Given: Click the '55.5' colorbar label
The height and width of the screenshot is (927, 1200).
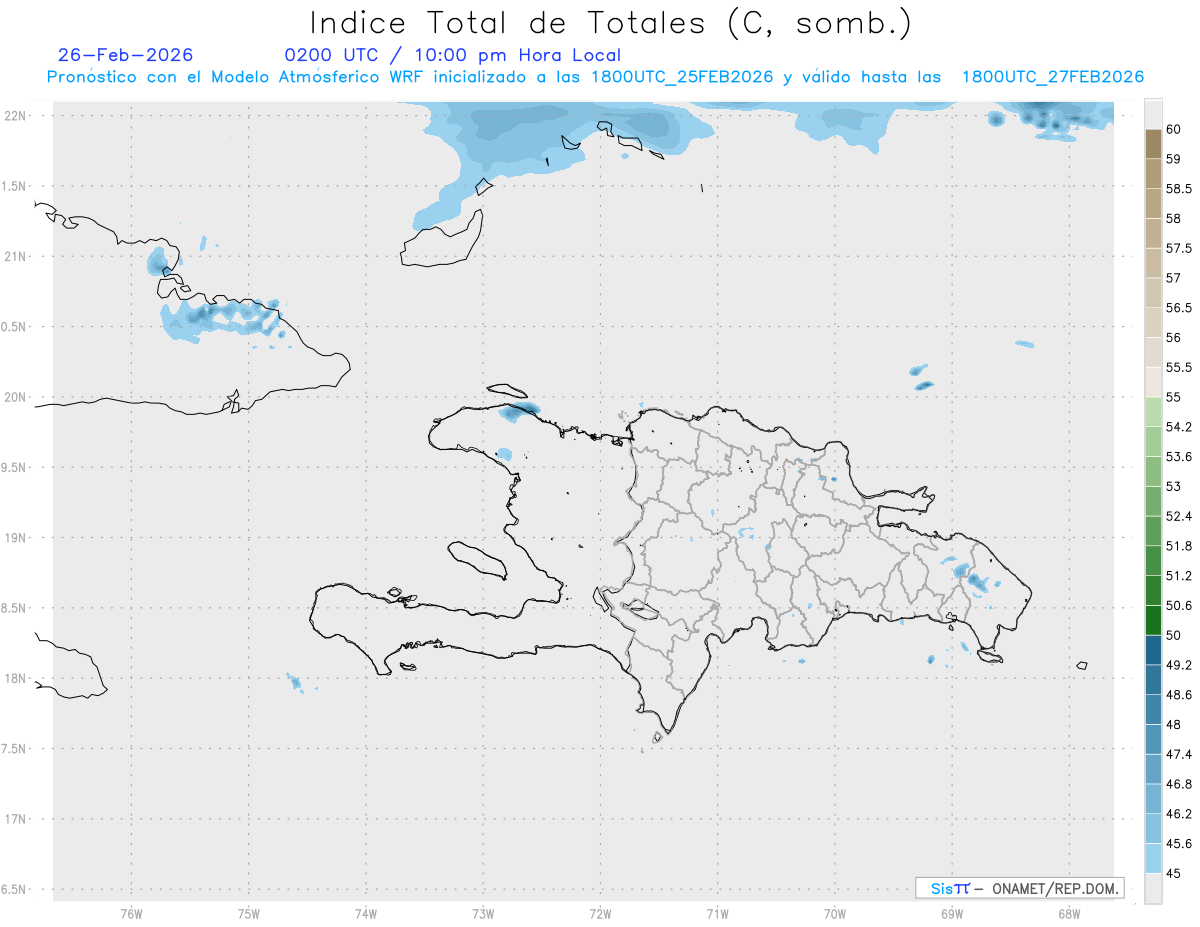Looking at the screenshot, I should coord(1179,367).
